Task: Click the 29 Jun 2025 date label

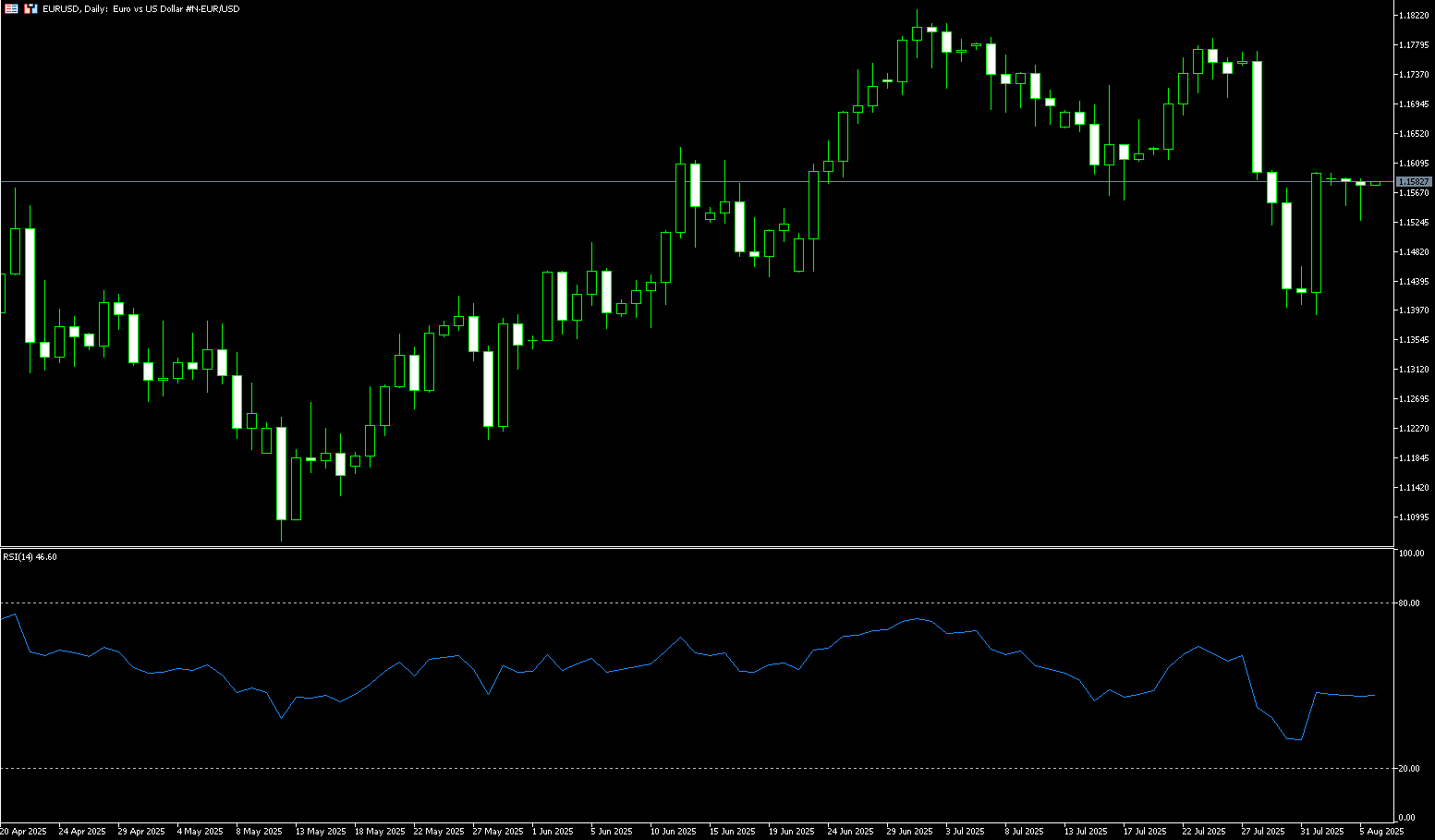Action: (x=910, y=832)
